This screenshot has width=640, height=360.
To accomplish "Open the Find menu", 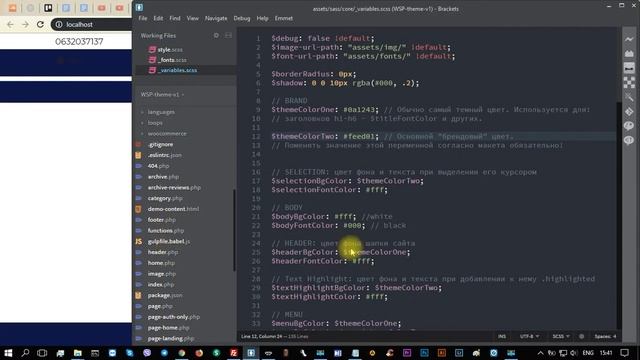I will (175, 18).
